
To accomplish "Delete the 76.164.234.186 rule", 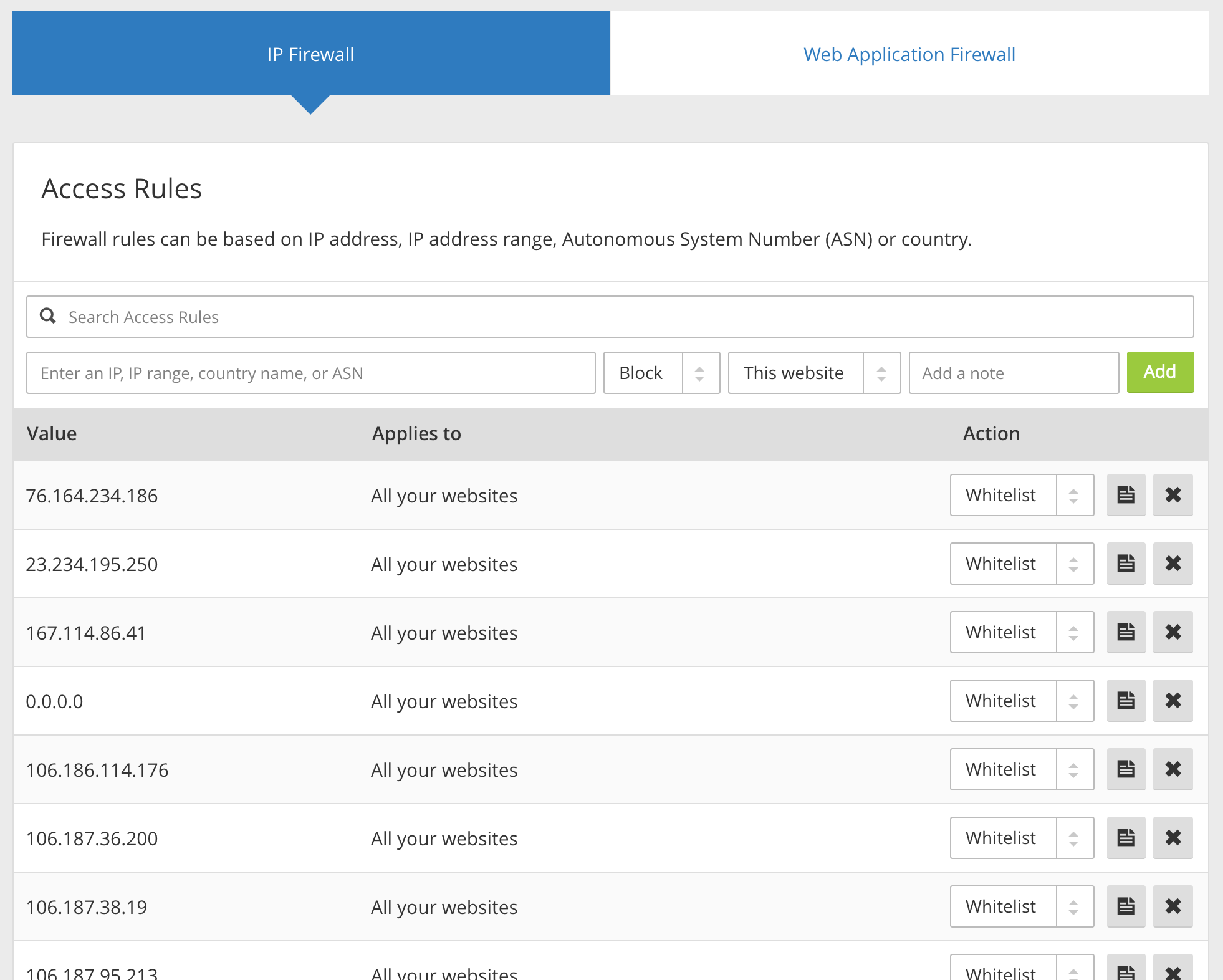I will pos(1173,495).
